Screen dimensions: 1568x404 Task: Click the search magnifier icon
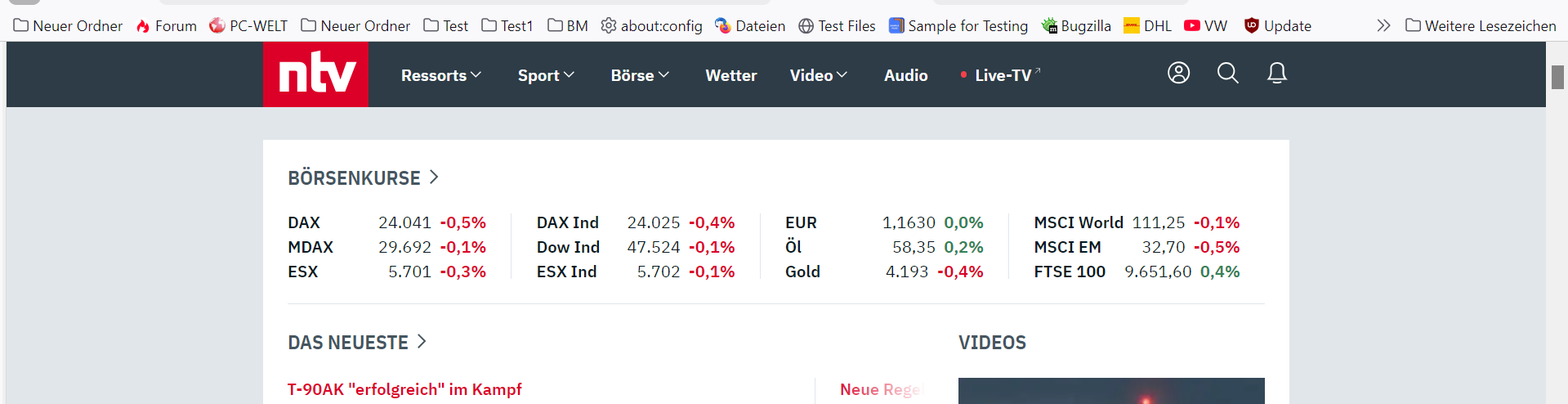click(x=1227, y=73)
